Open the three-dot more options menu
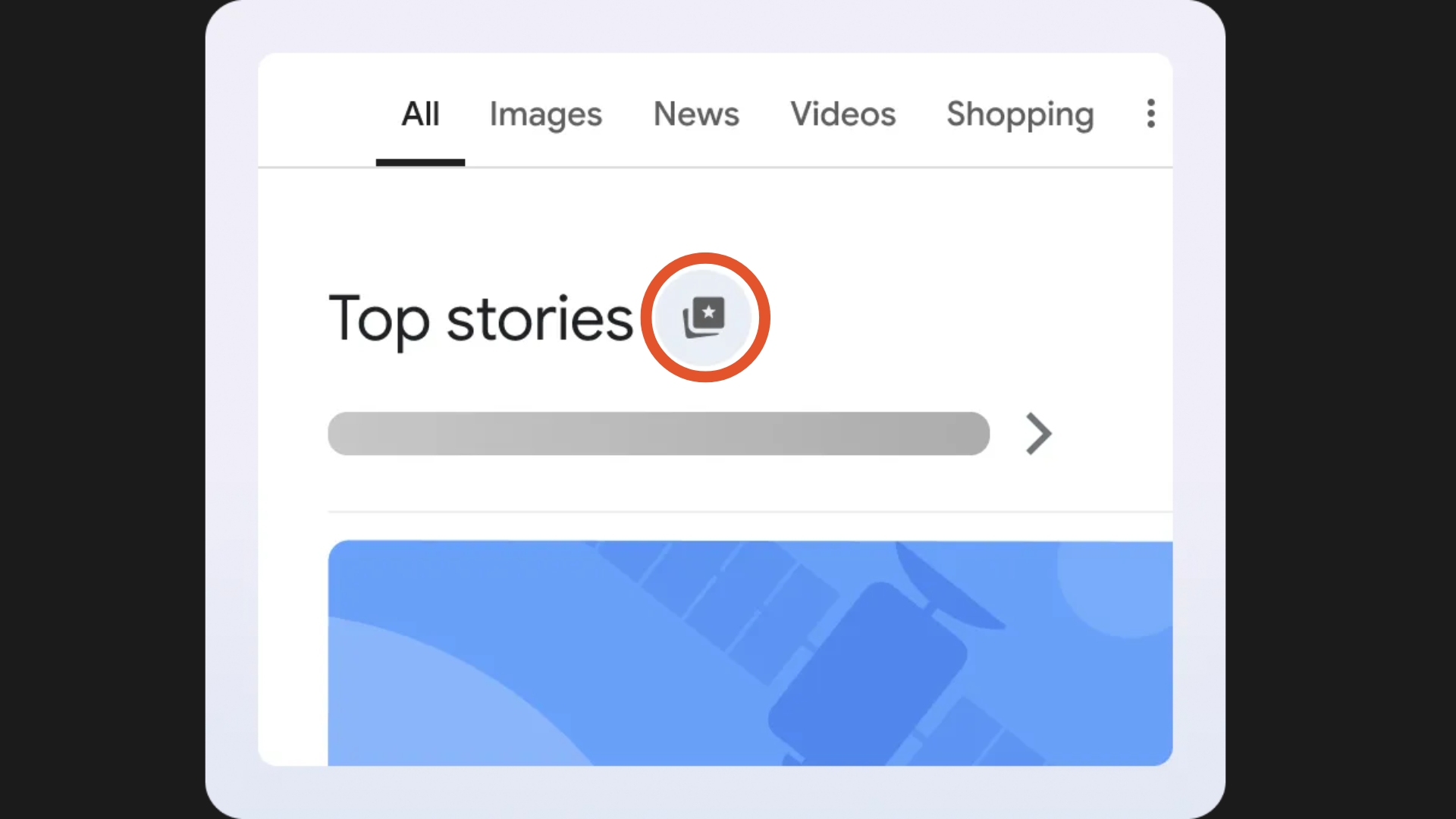 click(x=1150, y=114)
